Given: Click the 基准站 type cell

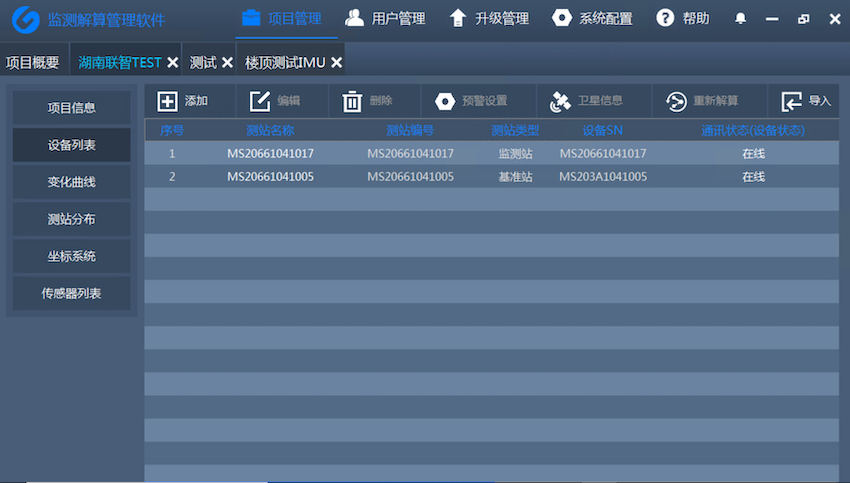Looking at the screenshot, I should 516,177.
